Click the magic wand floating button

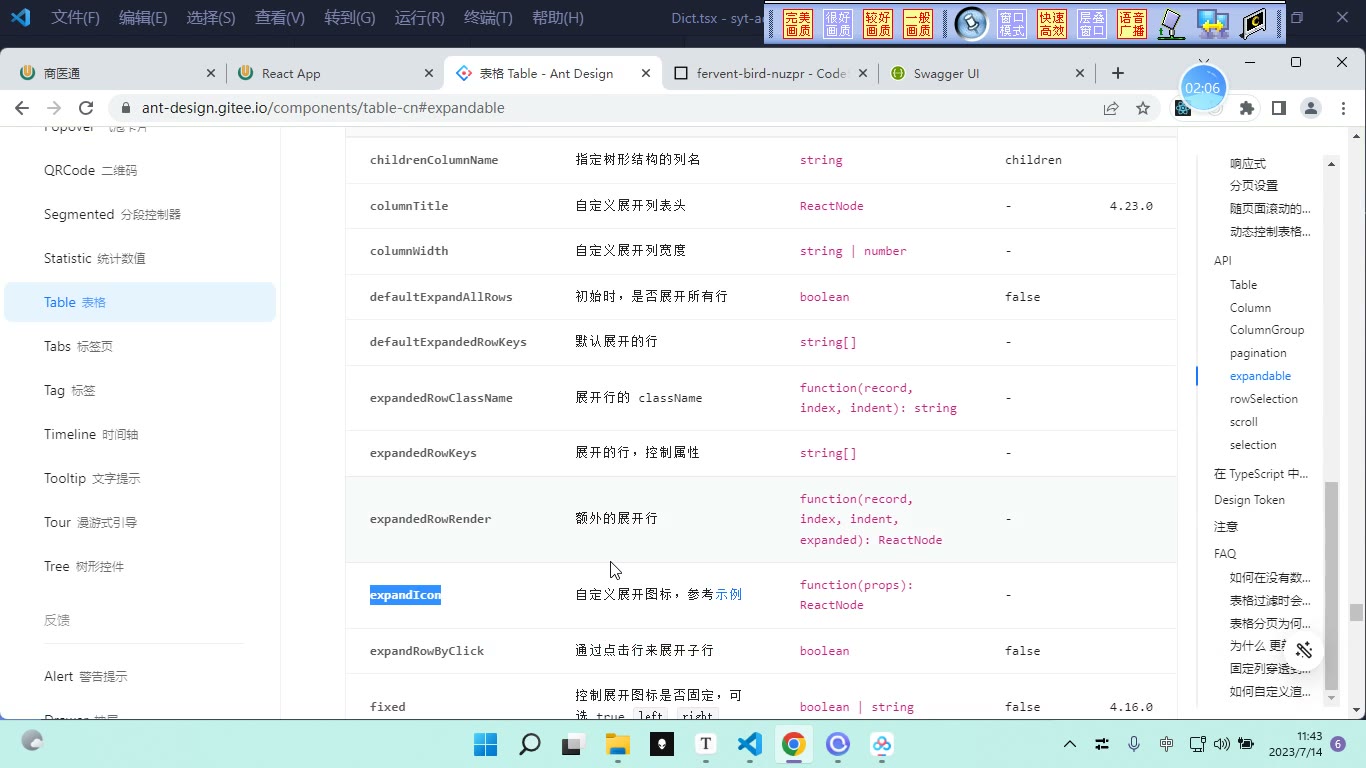(x=1304, y=649)
